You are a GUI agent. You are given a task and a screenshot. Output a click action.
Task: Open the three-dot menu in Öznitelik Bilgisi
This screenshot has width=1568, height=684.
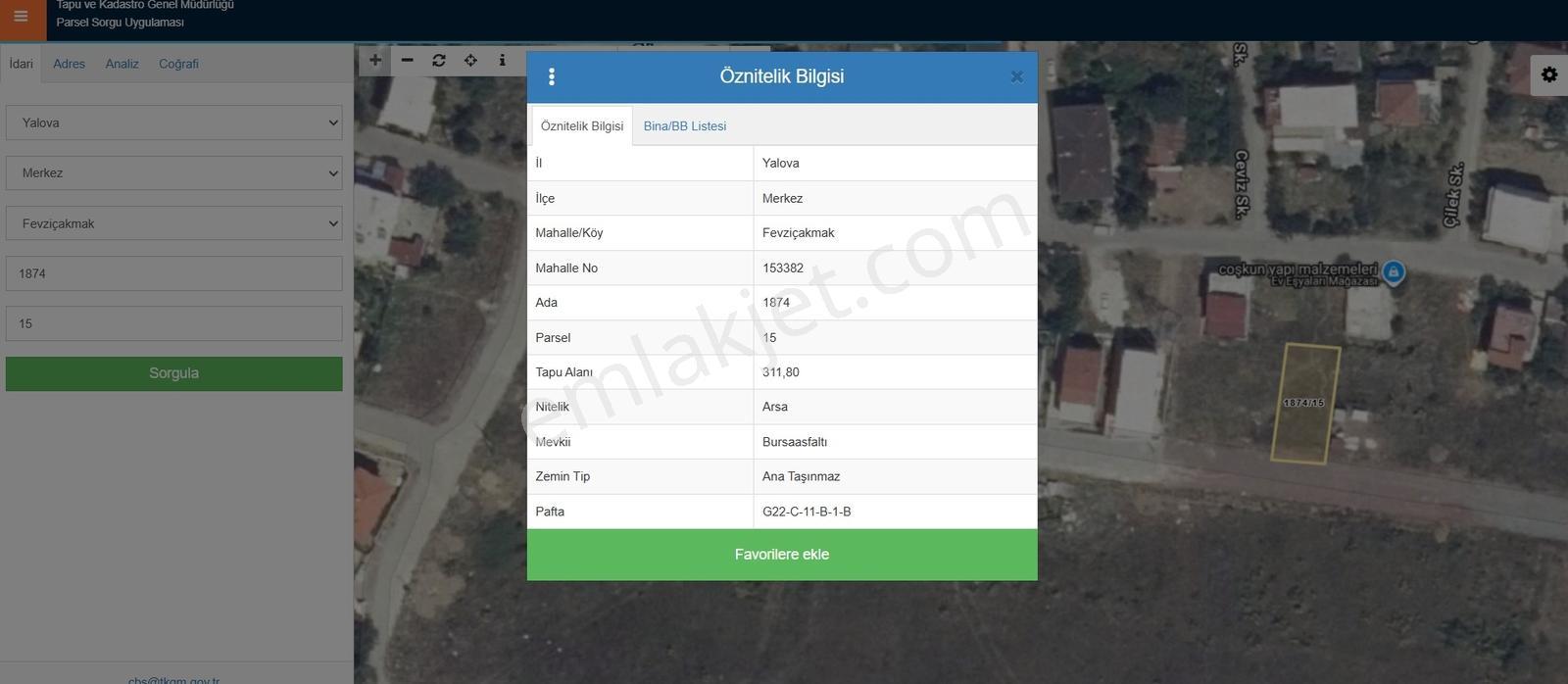click(552, 76)
